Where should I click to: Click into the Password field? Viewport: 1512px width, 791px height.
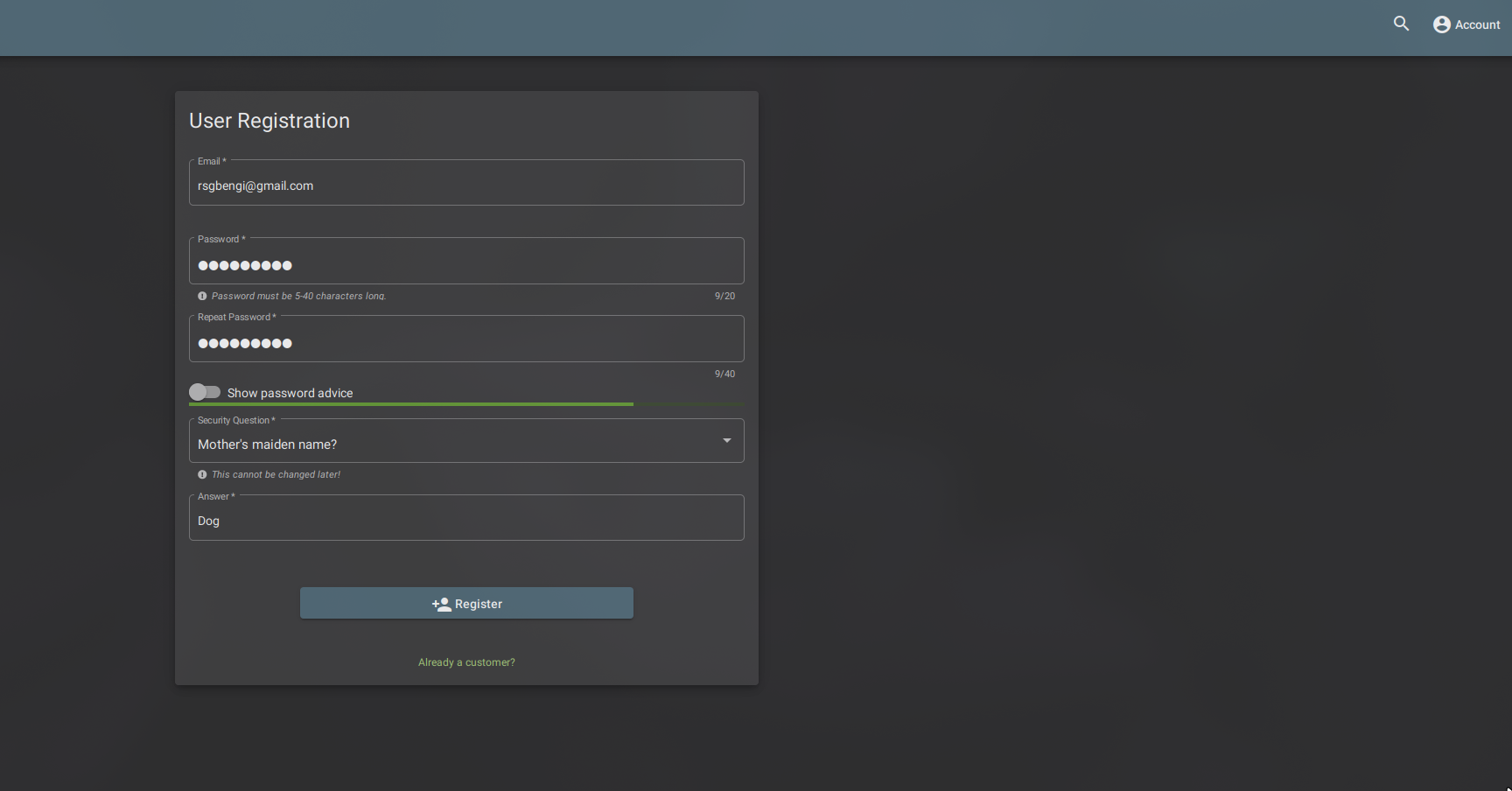pos(466,264)
